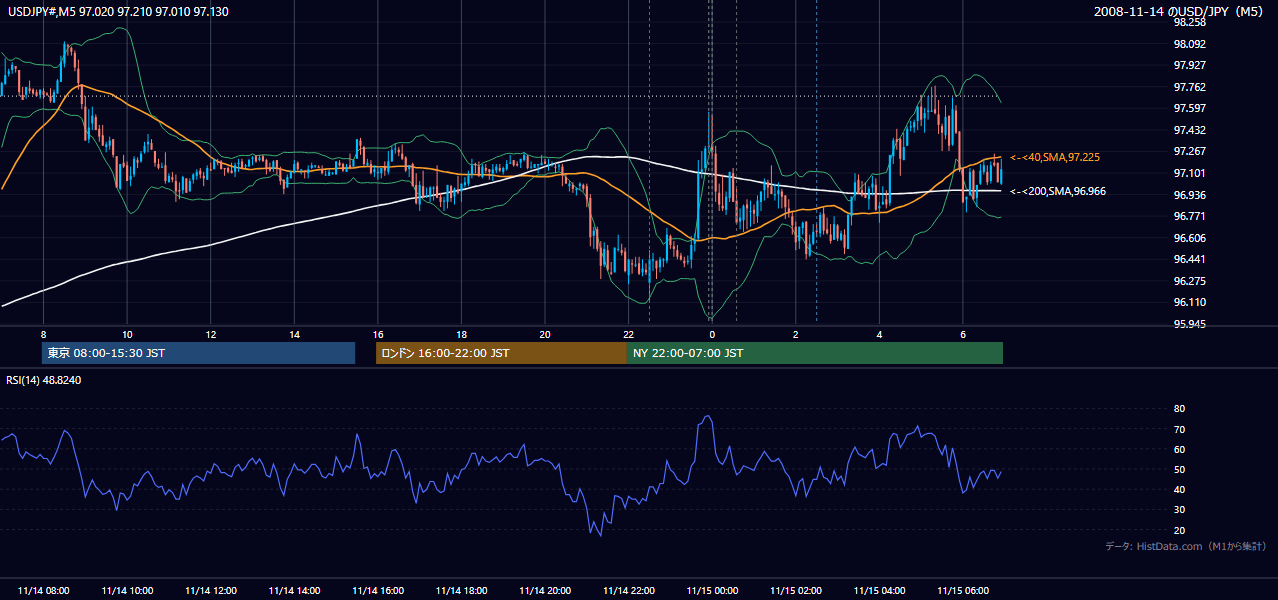Image resolution: width=1278 pixels, height=600 pixels.
Task: Click price axis label 96.110
Action: (x=1189, y=302)
